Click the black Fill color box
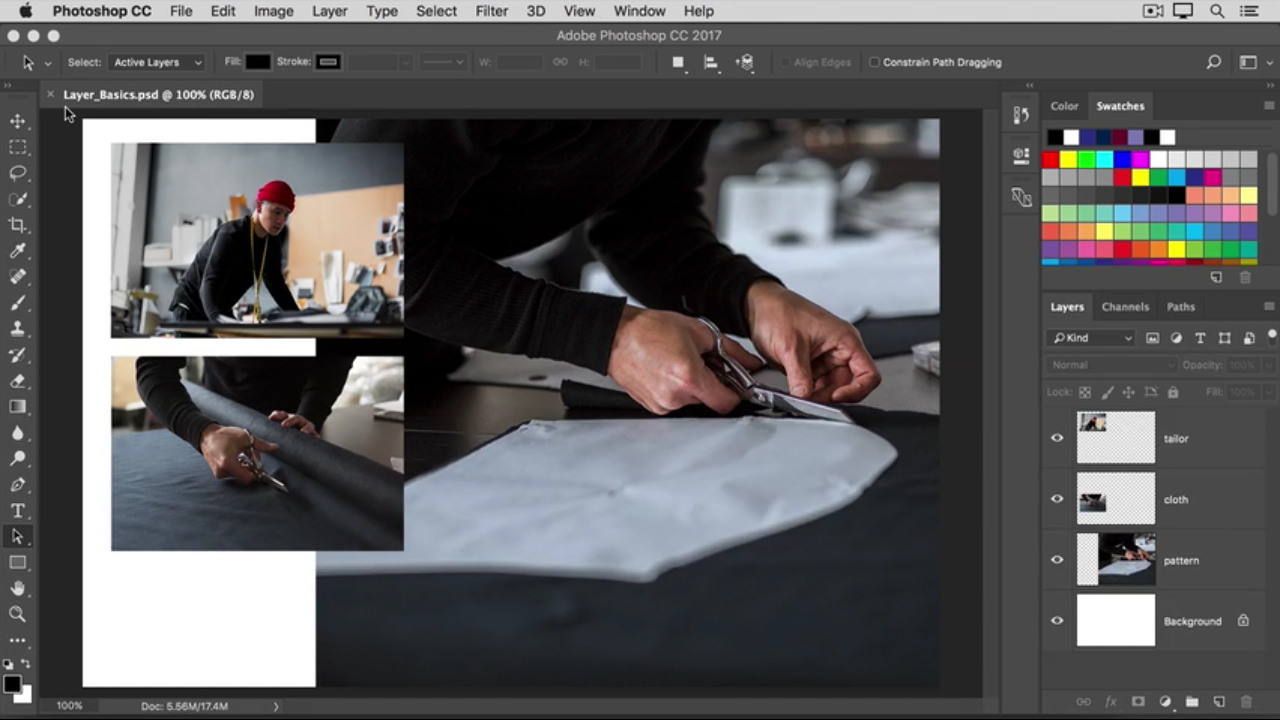Image resolution: width=1280 pixels, height=720 pixels. click(x=258, y=62)
